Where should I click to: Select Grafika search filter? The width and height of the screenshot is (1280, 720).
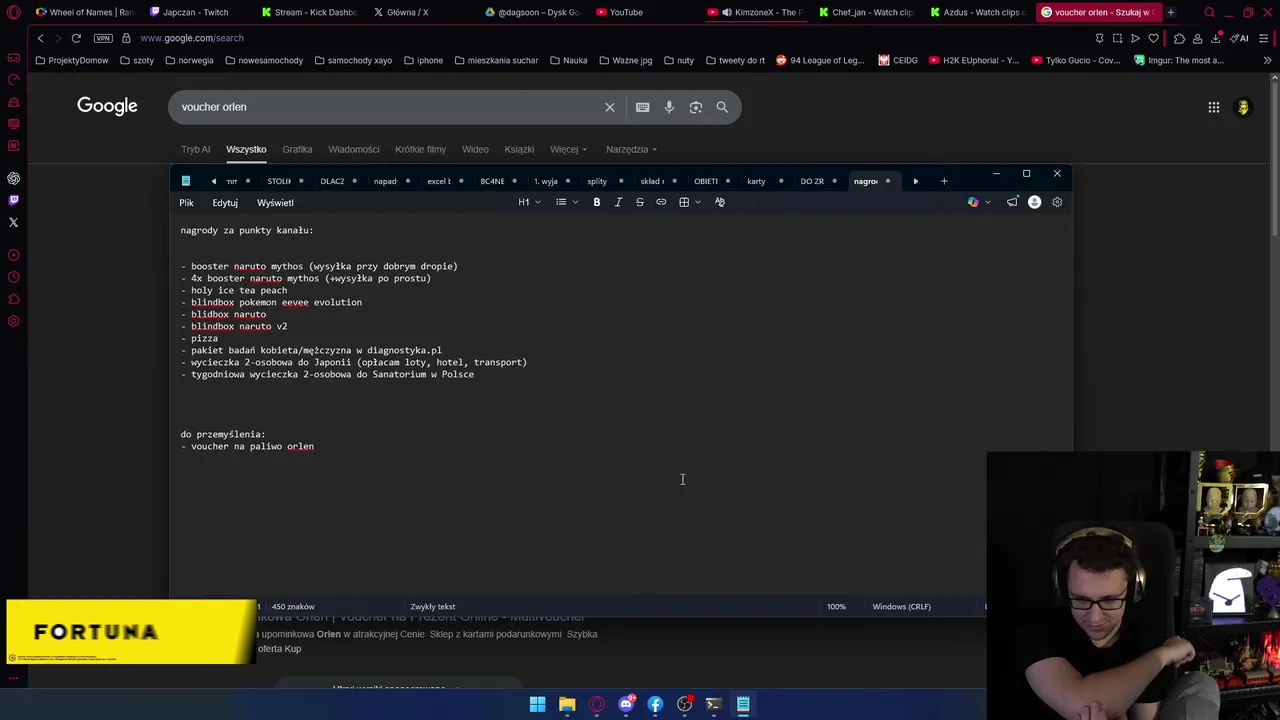pos(297,149)
